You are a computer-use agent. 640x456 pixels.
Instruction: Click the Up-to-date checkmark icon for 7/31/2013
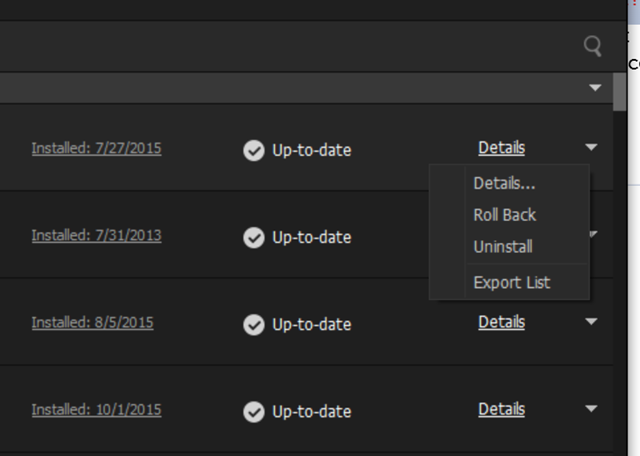[x=254, y=237]
